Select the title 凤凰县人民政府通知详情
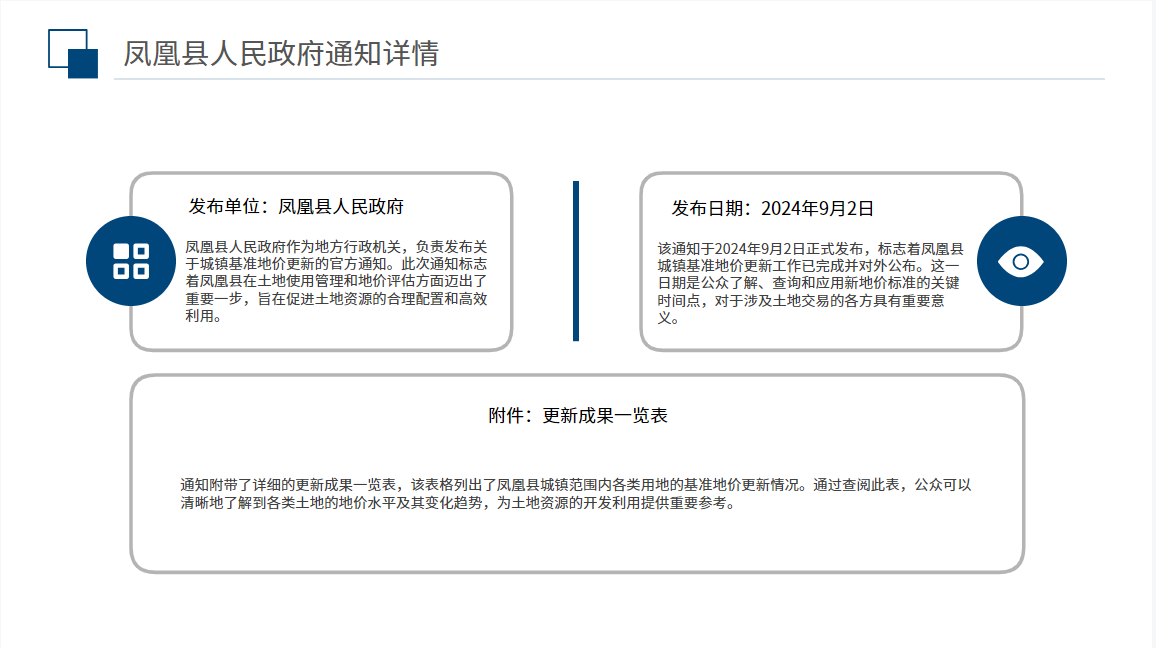 [x=281, y=54]
